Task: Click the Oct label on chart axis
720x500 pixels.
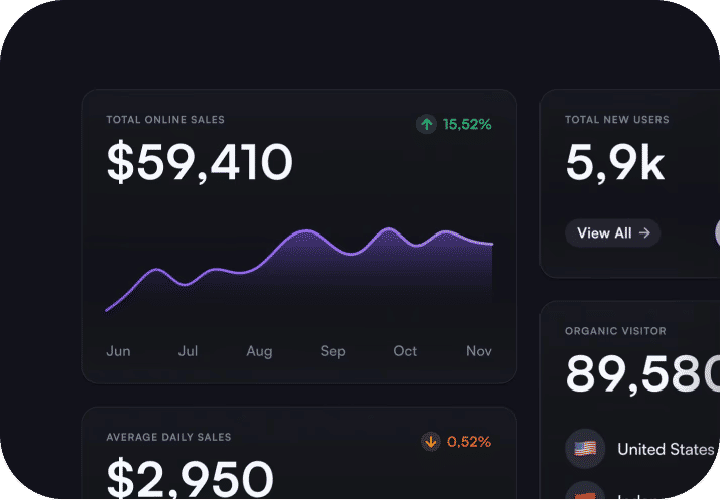Action: click(405, 351)
